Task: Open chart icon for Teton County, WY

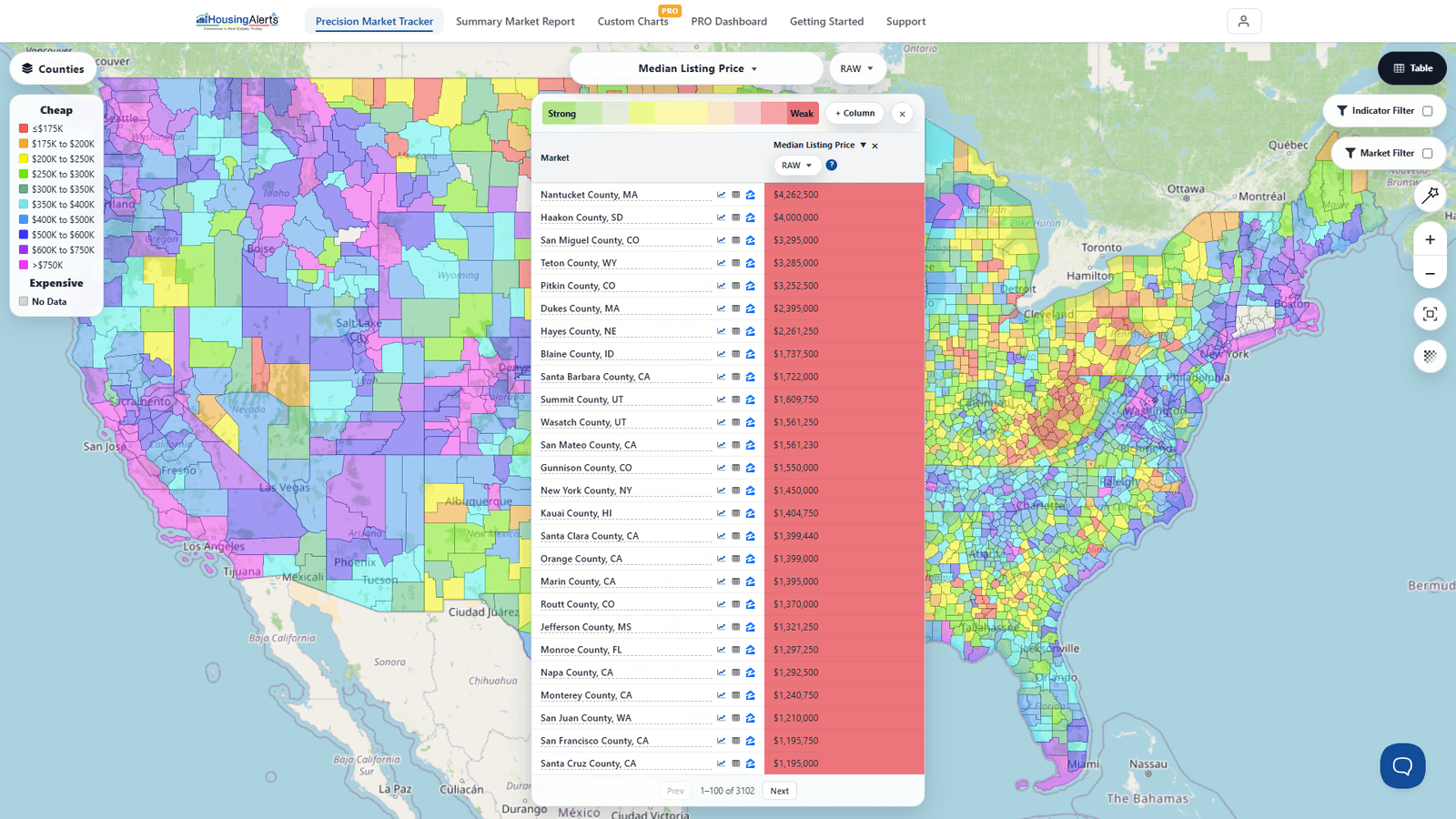Action: (x=721, y=263)
